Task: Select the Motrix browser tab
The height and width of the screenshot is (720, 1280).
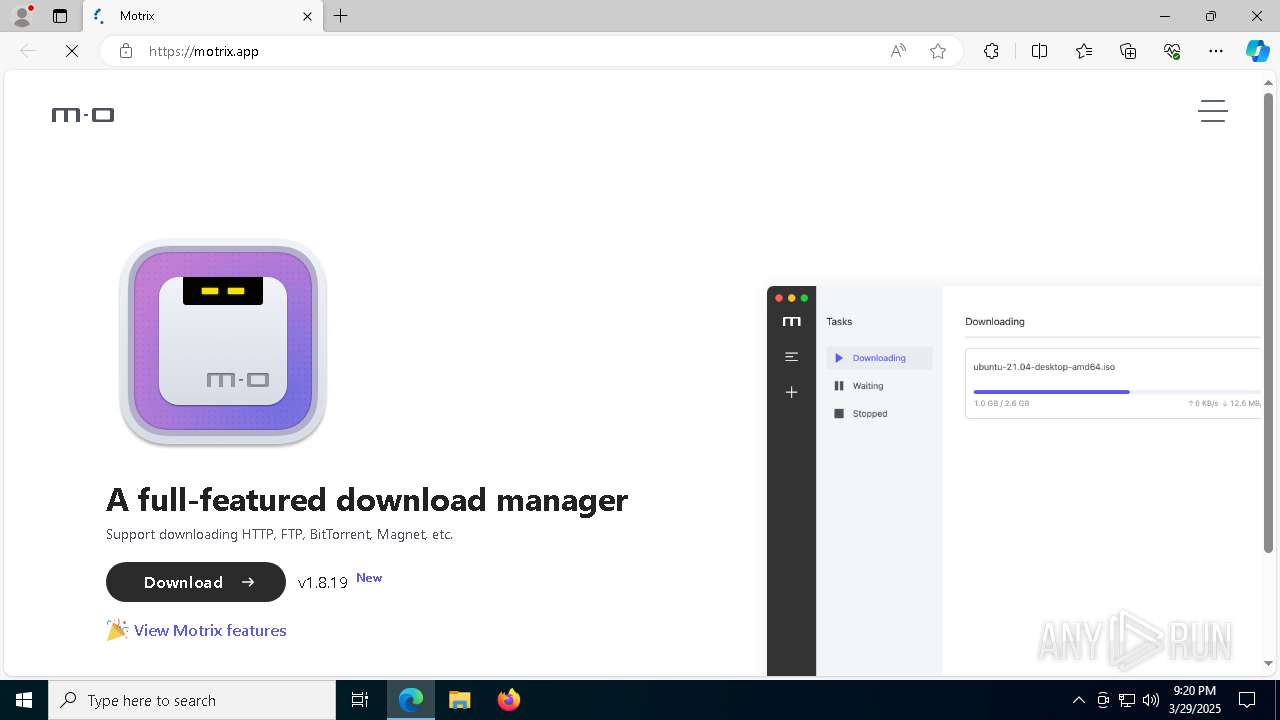Action: coord(204,16)
